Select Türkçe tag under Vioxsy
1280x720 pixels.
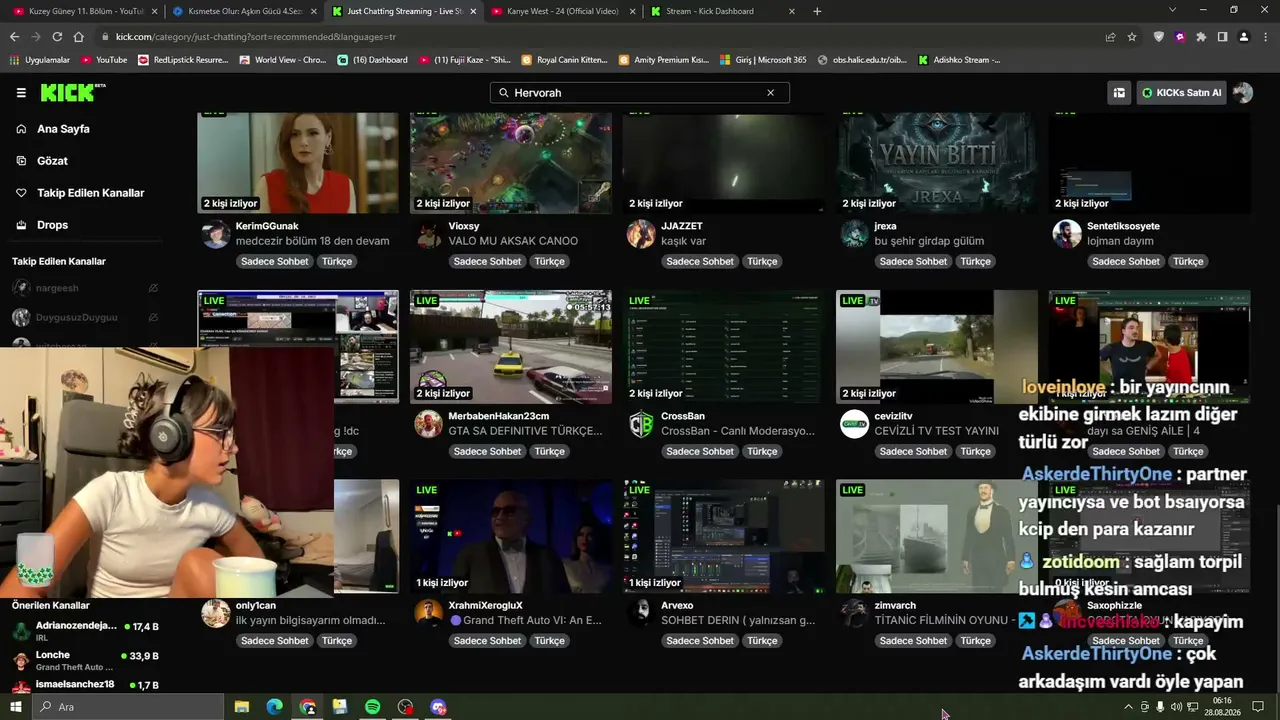pyautogui.click(x=549, y=261)
